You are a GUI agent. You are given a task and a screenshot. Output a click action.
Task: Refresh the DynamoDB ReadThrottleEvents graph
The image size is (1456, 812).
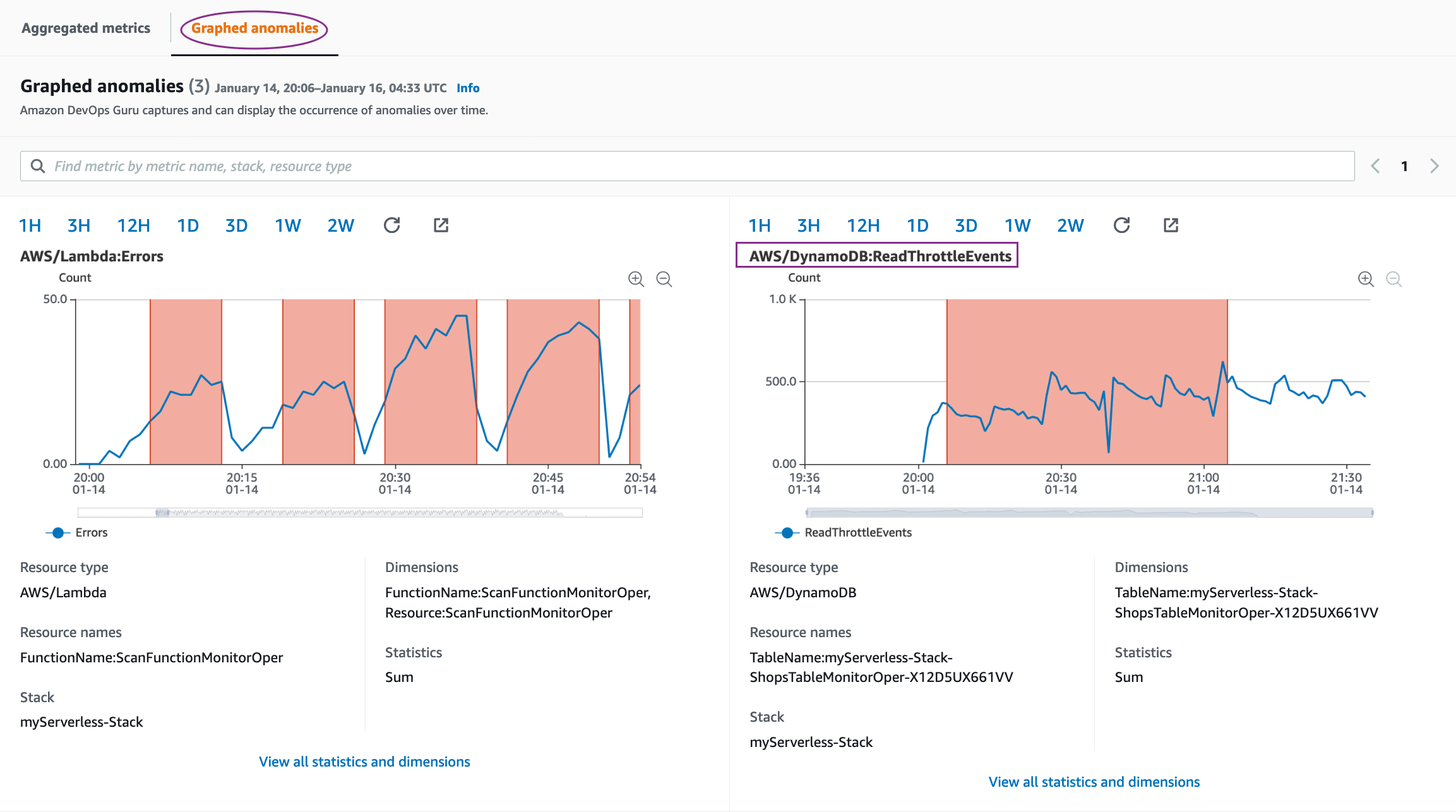pos(1121,225)
